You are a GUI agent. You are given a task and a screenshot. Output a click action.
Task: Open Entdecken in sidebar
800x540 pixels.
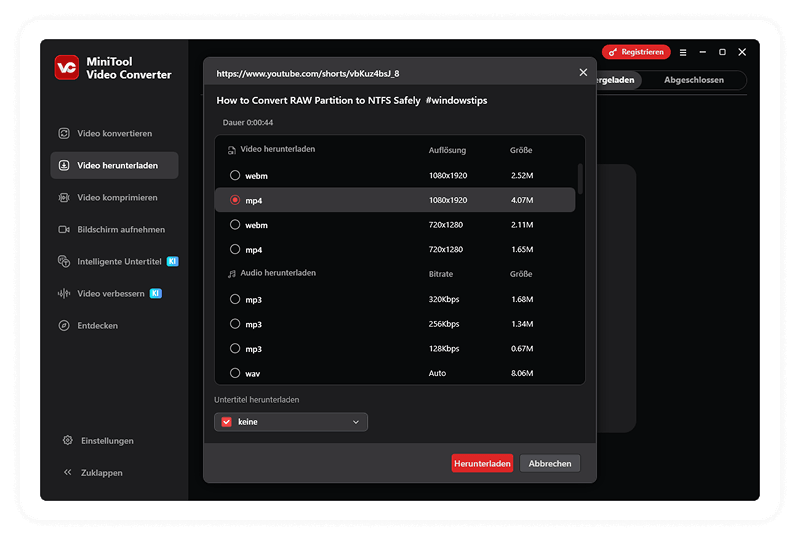114,326
